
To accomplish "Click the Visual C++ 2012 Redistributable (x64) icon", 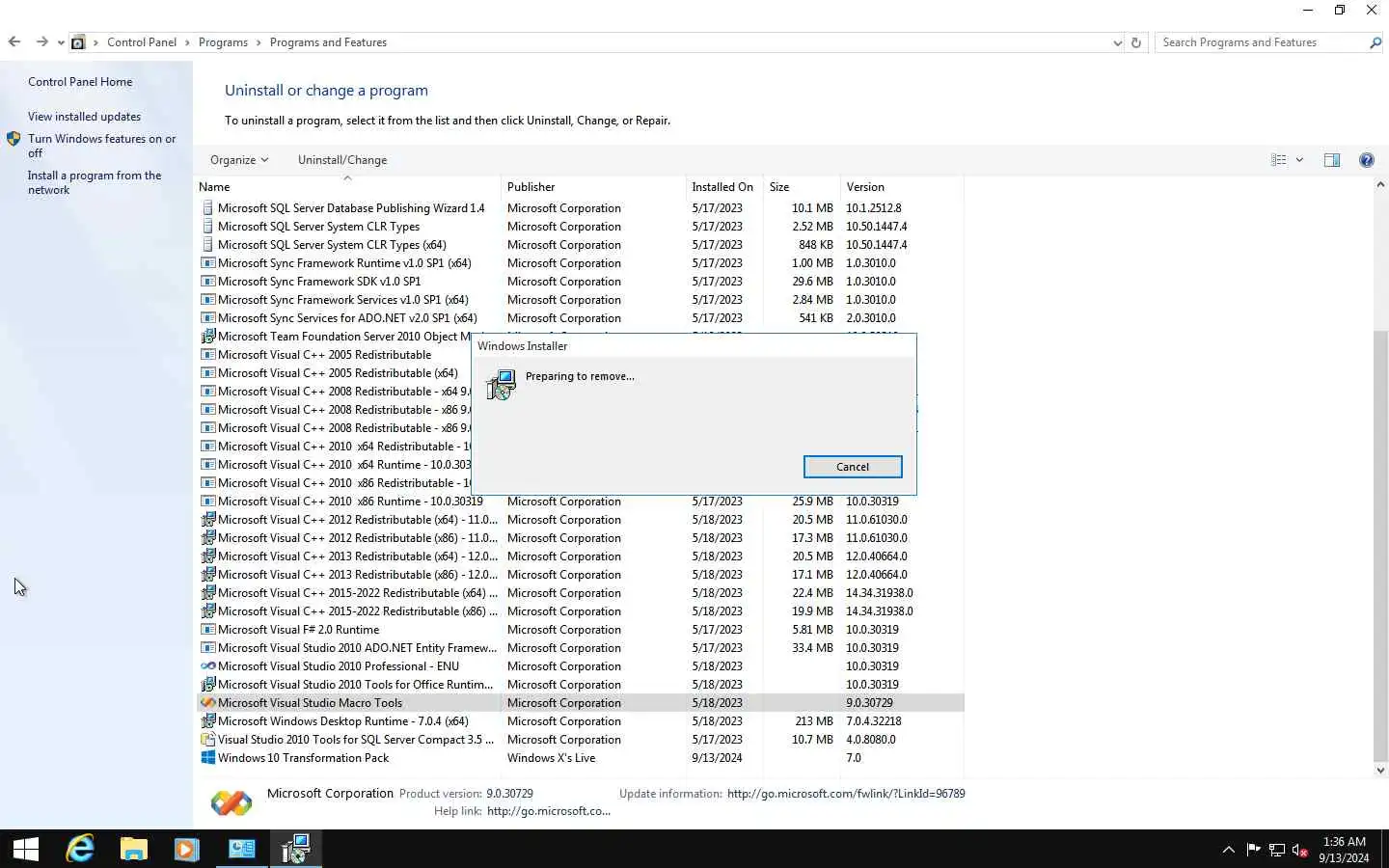I will click(x=207, y=520).
